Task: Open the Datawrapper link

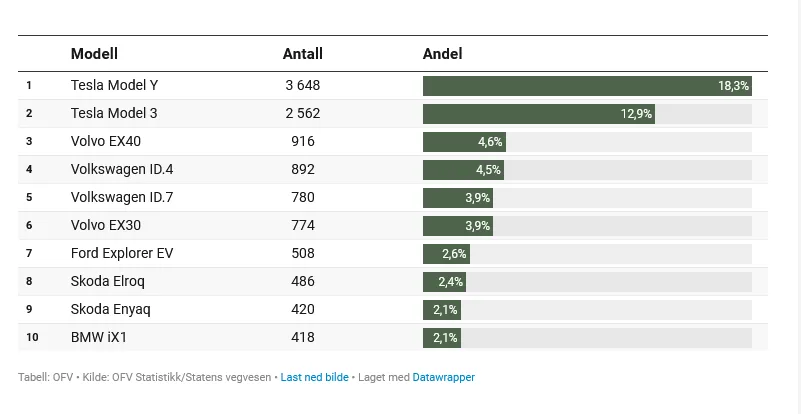Action: (x=443, y=378)
